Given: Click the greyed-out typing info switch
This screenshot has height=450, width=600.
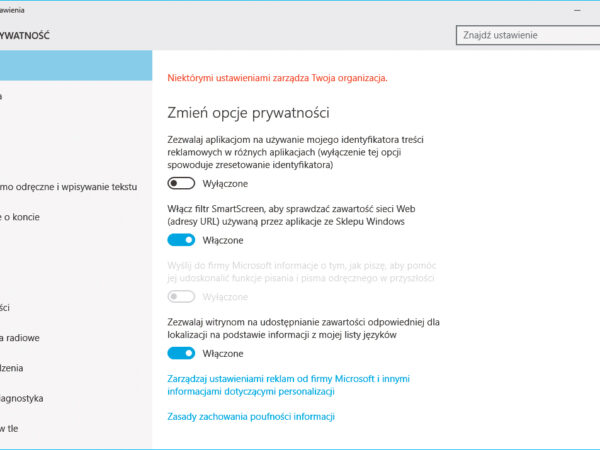Looking at the screenshot, I should pyautogui.click(x=181, y=297).
